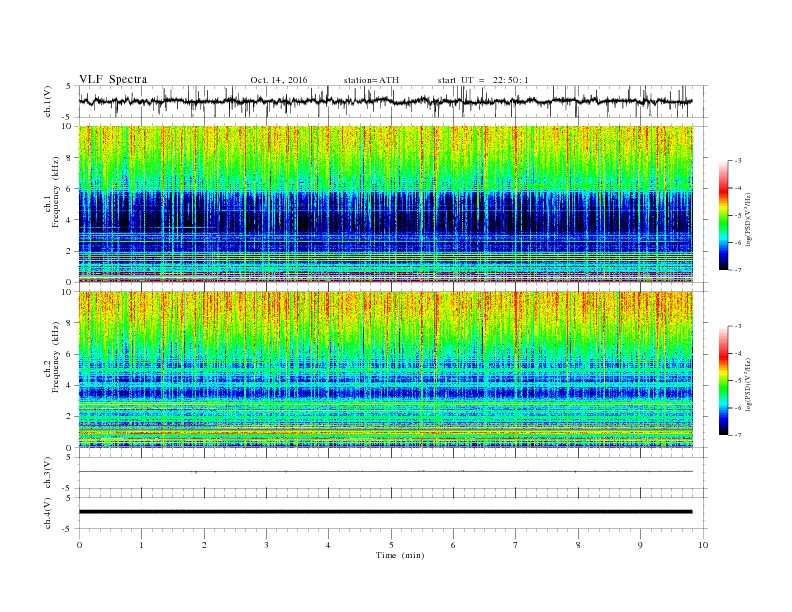Click the "4" tick on the time axis
The image size is (792, 612).
328,545
